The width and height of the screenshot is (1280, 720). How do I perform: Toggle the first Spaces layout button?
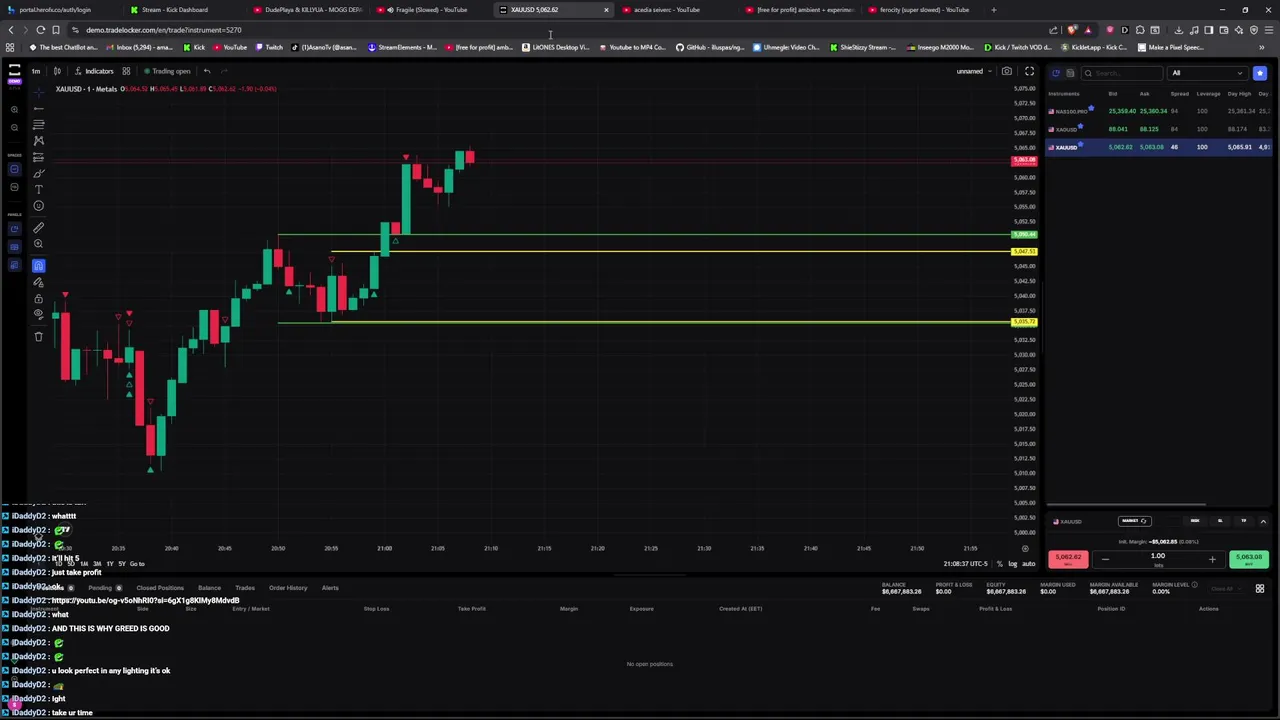(x=14, y=169)
